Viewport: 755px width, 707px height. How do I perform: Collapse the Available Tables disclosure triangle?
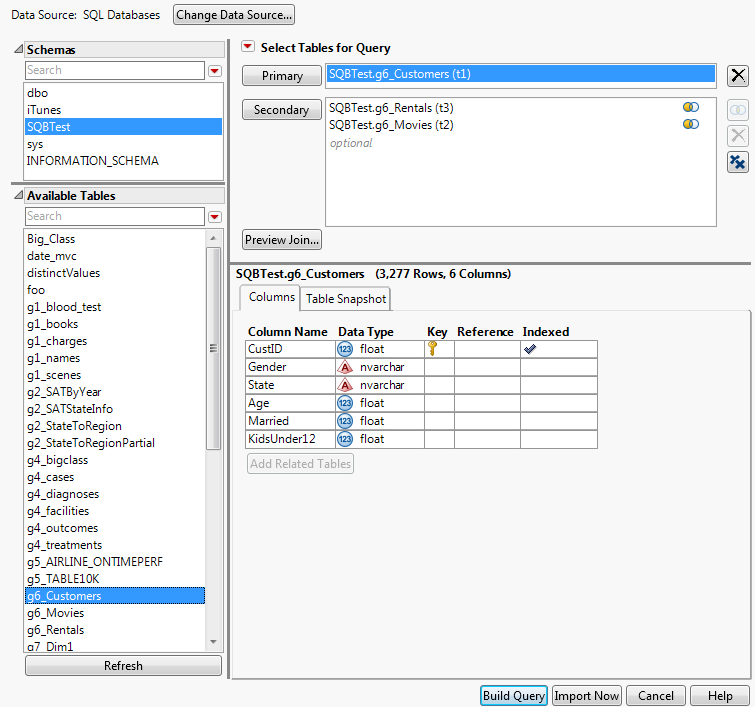(18, 196)
